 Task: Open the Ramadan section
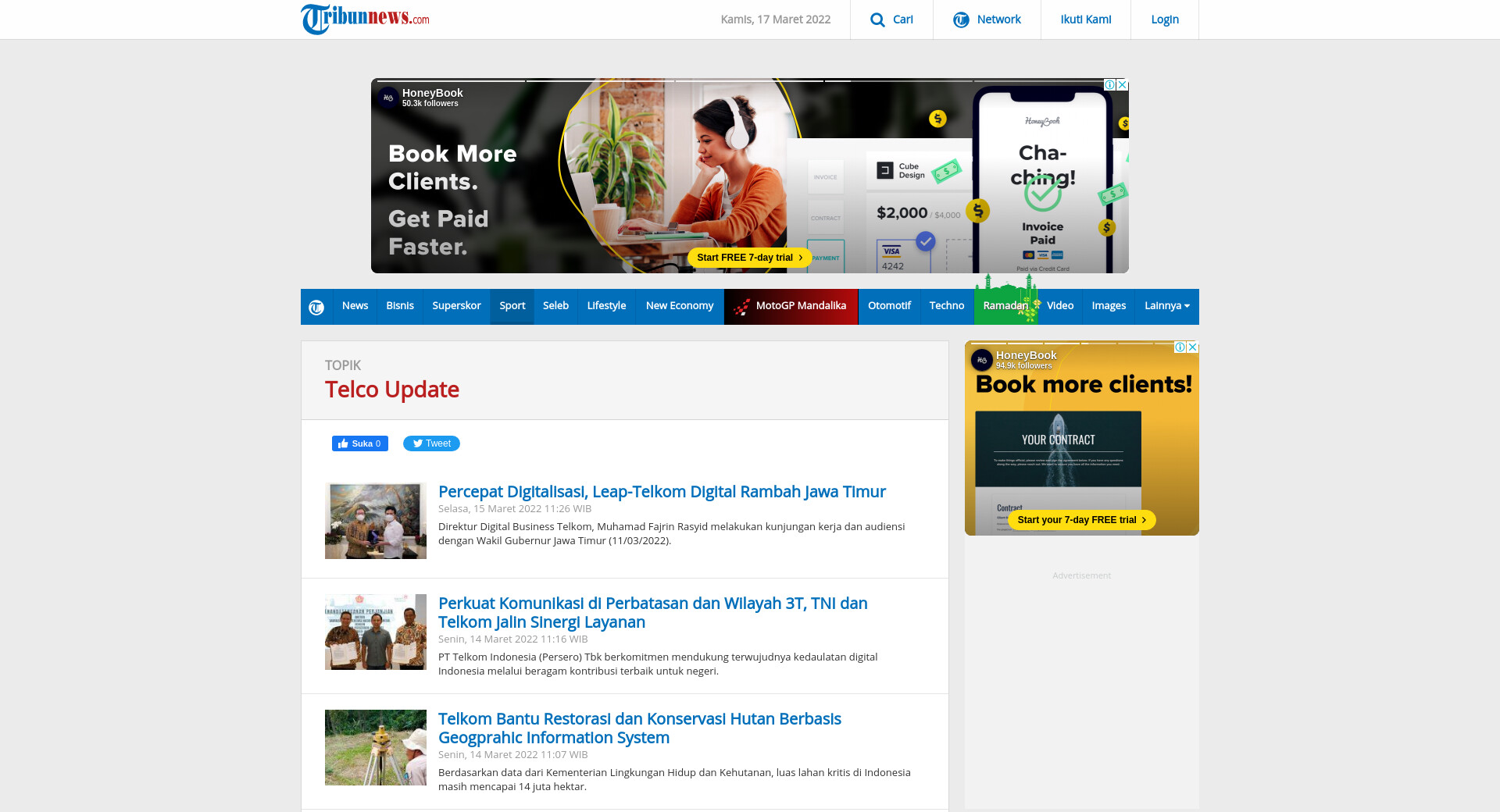[x=1005, y=306]
